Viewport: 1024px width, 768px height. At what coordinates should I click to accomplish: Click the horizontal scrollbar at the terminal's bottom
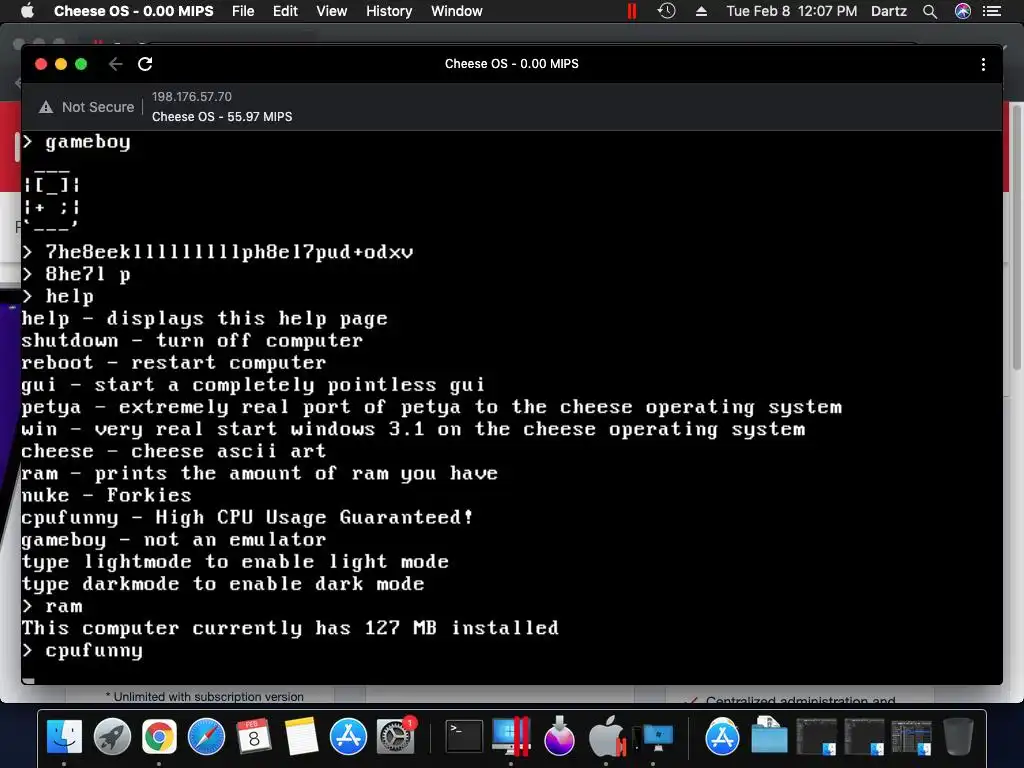29,680
